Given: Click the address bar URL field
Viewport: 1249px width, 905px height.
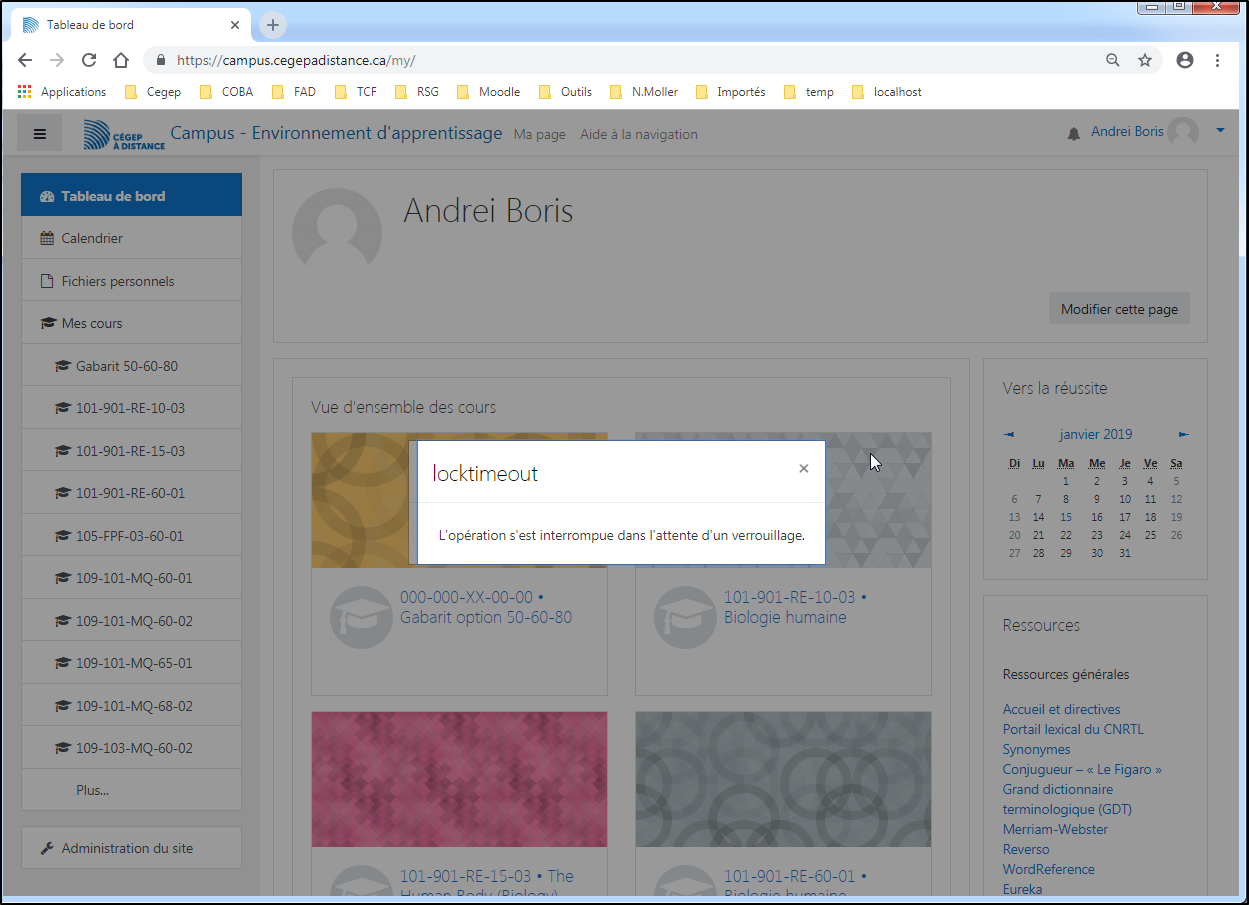Looking at the screenshot, I should 600,60.
